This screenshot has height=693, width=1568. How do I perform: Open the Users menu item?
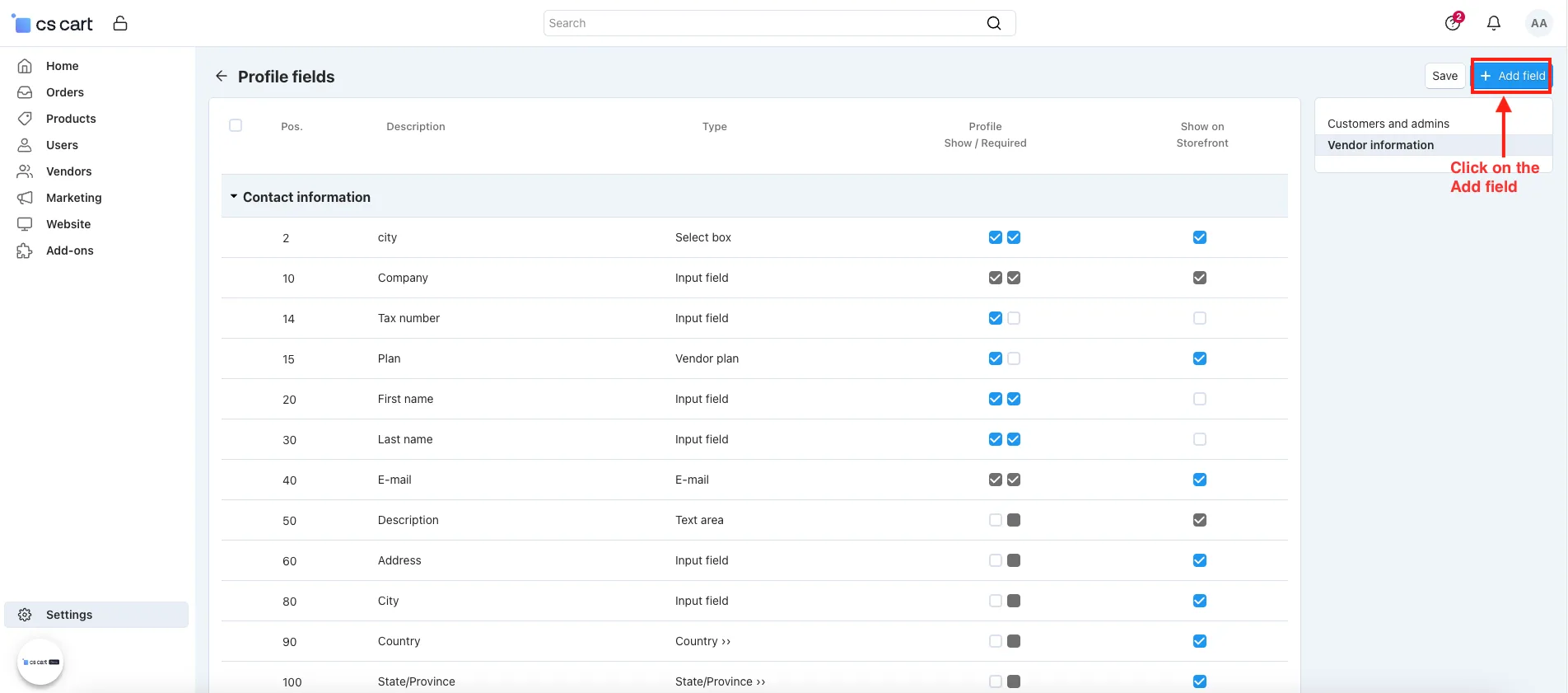[x=62, y=145]
